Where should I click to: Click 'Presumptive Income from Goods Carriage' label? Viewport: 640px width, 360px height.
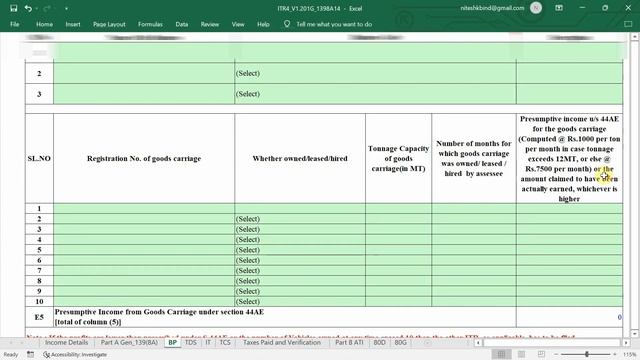click(x=159, y=312)
